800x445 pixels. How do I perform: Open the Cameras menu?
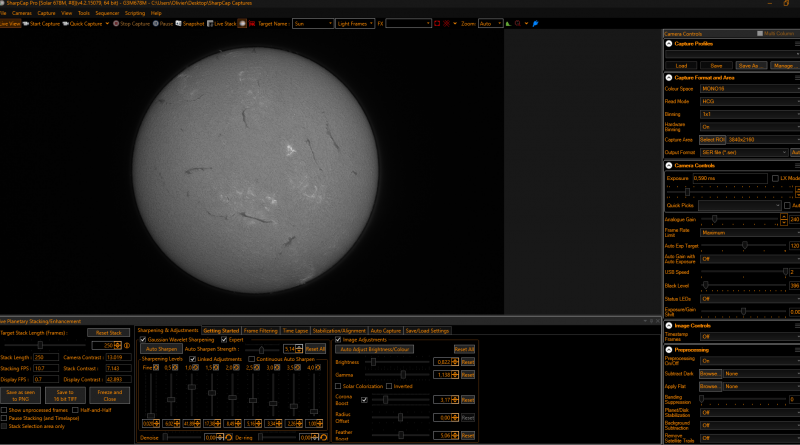pyautogui.click(x=21, y=13)
